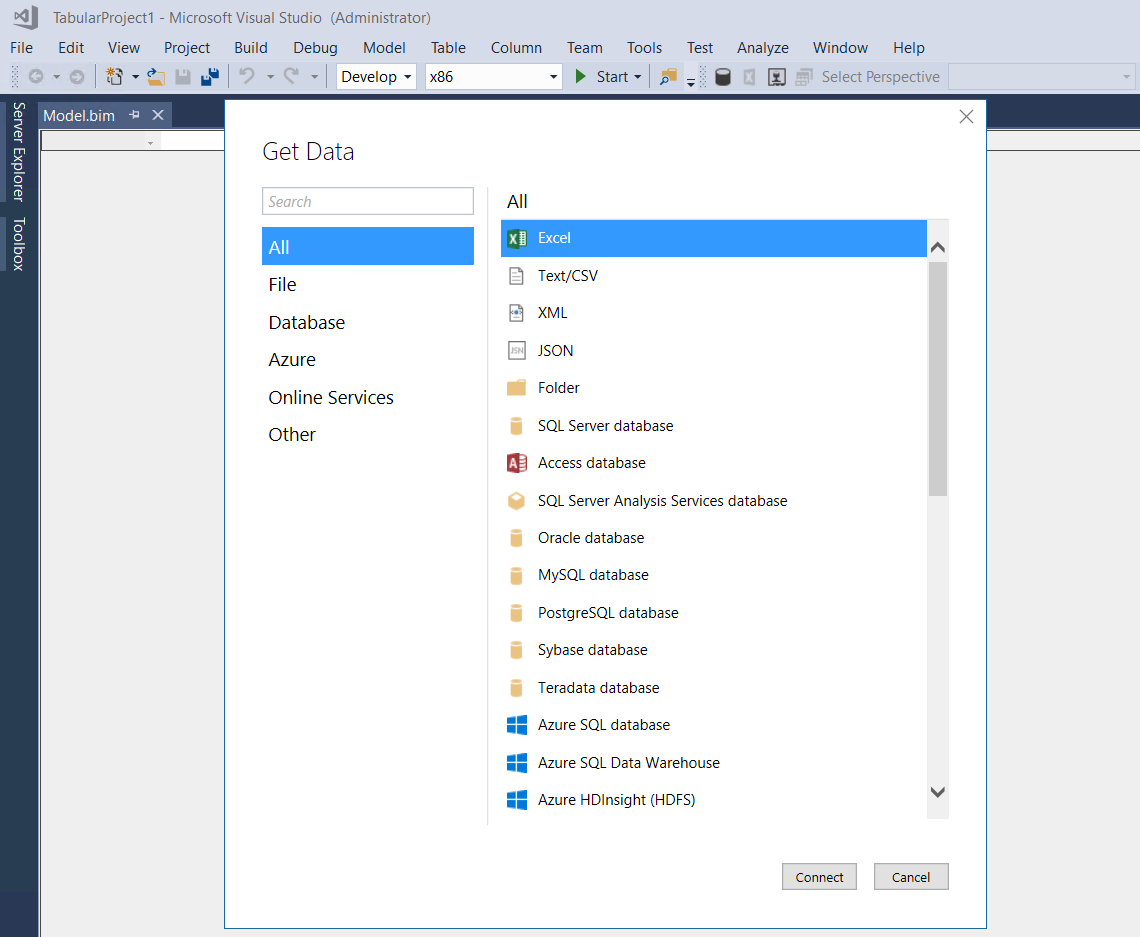
Task: Show the Online Services category
Action: tap(368, 397)
